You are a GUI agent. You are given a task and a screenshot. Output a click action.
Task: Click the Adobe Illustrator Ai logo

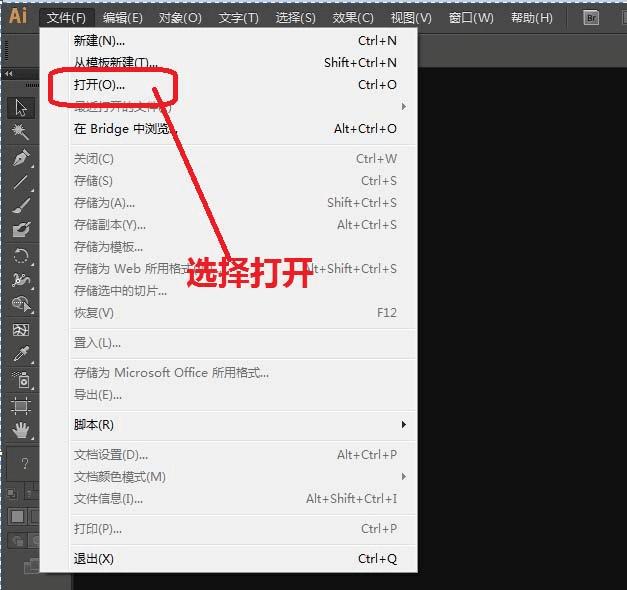18,16
